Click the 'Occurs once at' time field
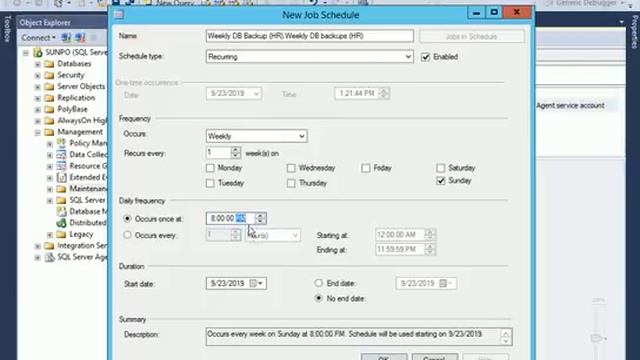This screenshot has width=640, height=360. click(236, 218)
